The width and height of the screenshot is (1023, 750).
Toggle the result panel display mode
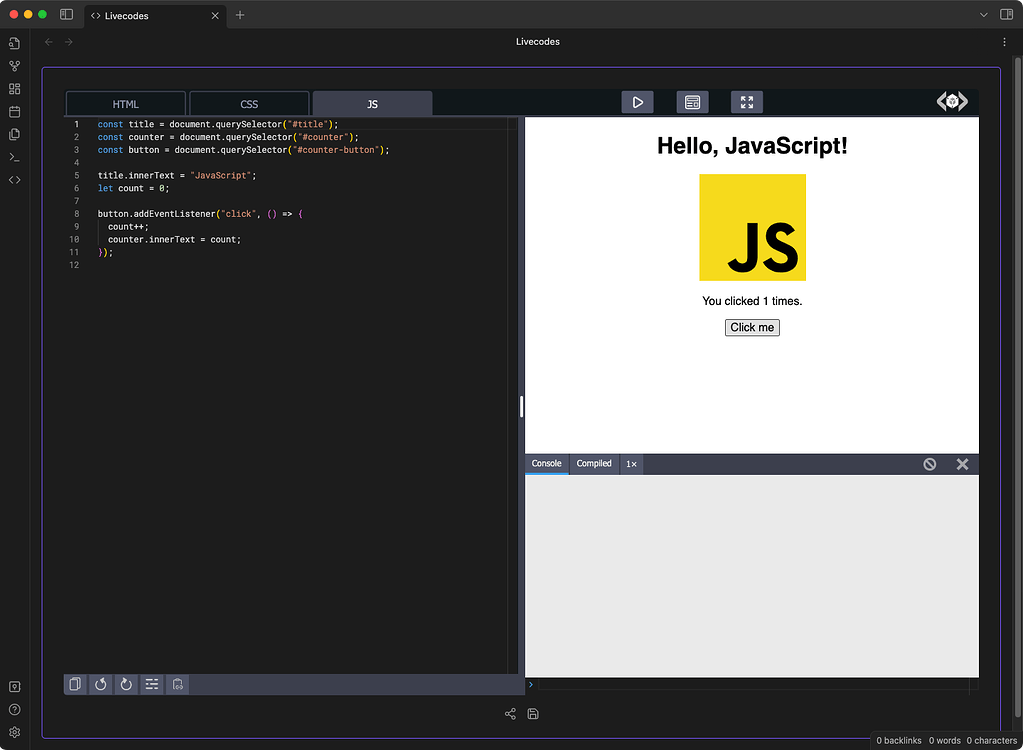click(x=692, y=101)
